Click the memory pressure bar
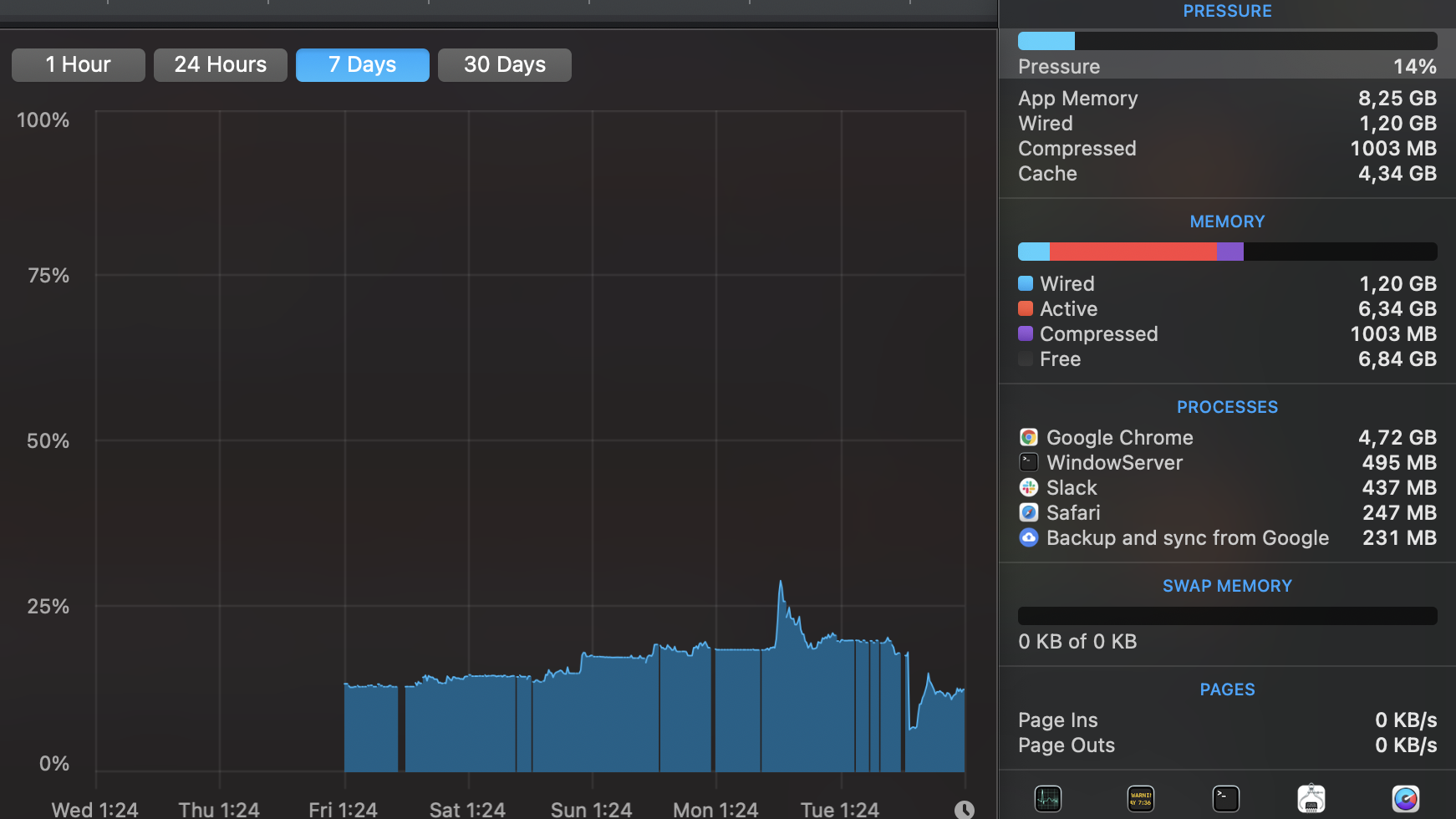The height and width of the screenshot is (819, 1456). [1227, 41]
